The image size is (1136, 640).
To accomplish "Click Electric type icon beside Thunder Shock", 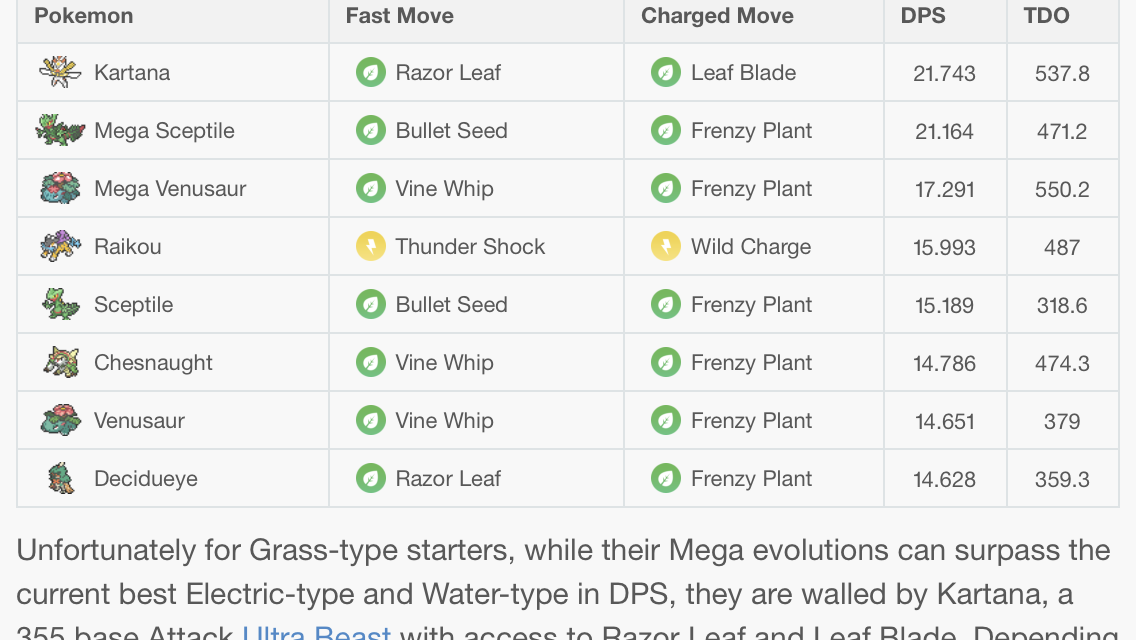I will 371,246.
